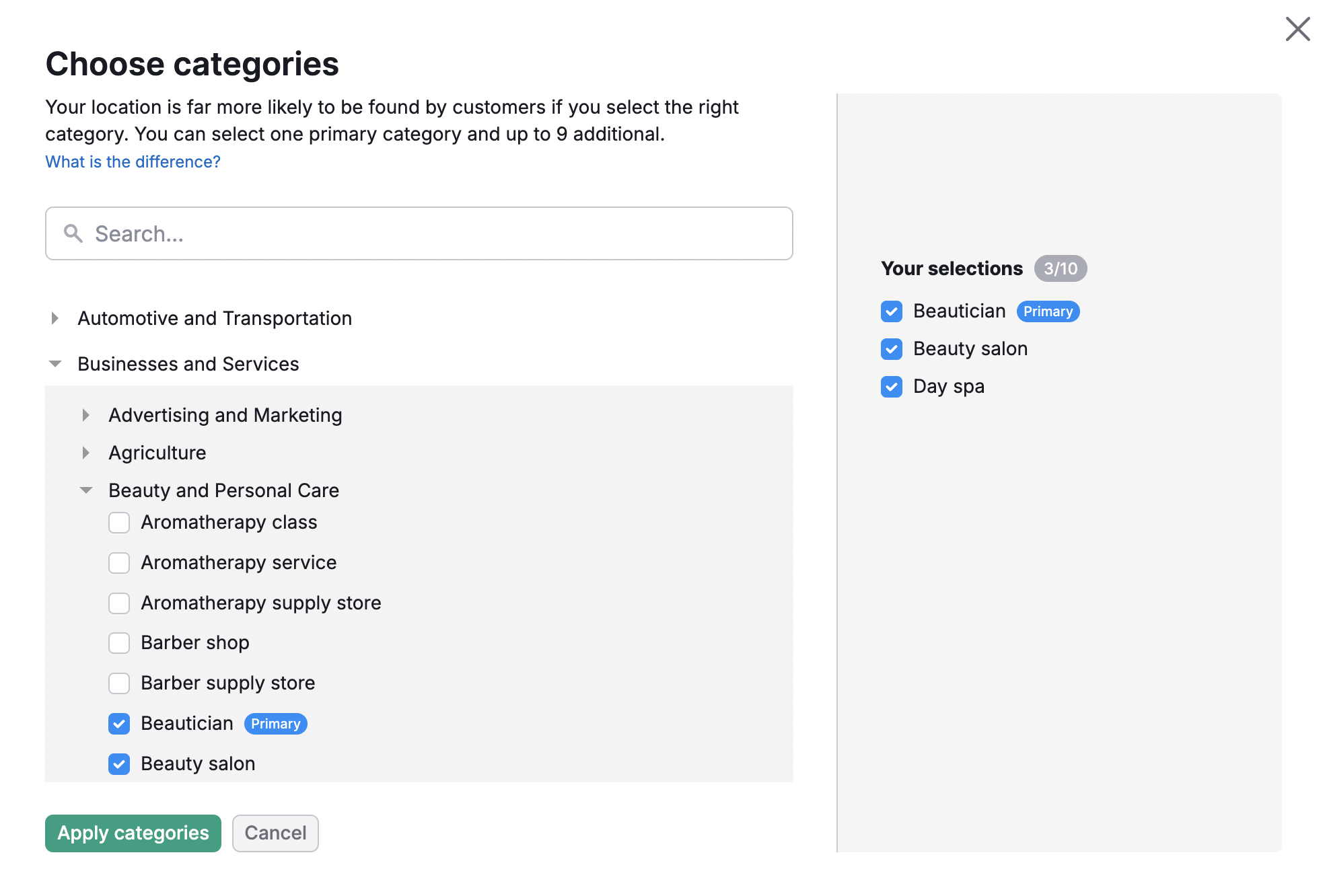Open the What is the difference link
Viewport: 1323px width, 896px height.
click(x=132, y=161)
